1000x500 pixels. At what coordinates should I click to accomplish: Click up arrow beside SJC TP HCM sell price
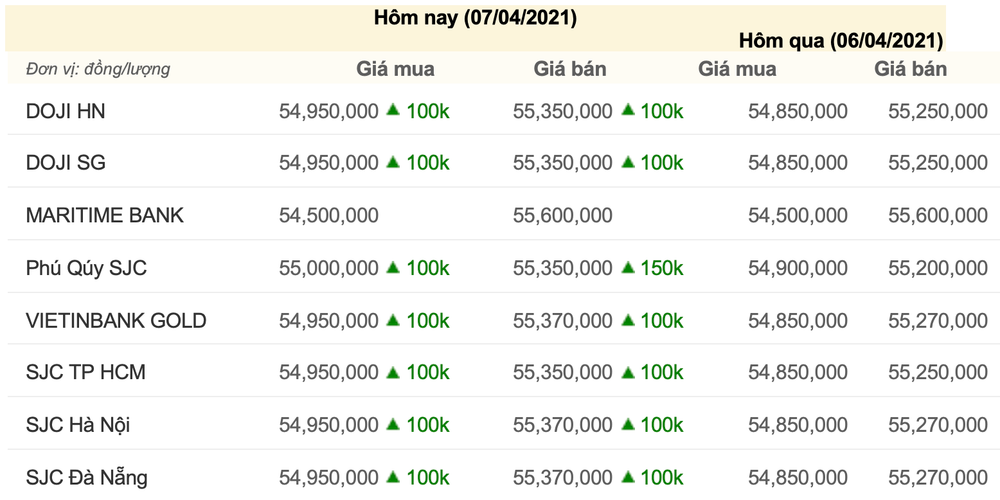[x=628, y=371]
